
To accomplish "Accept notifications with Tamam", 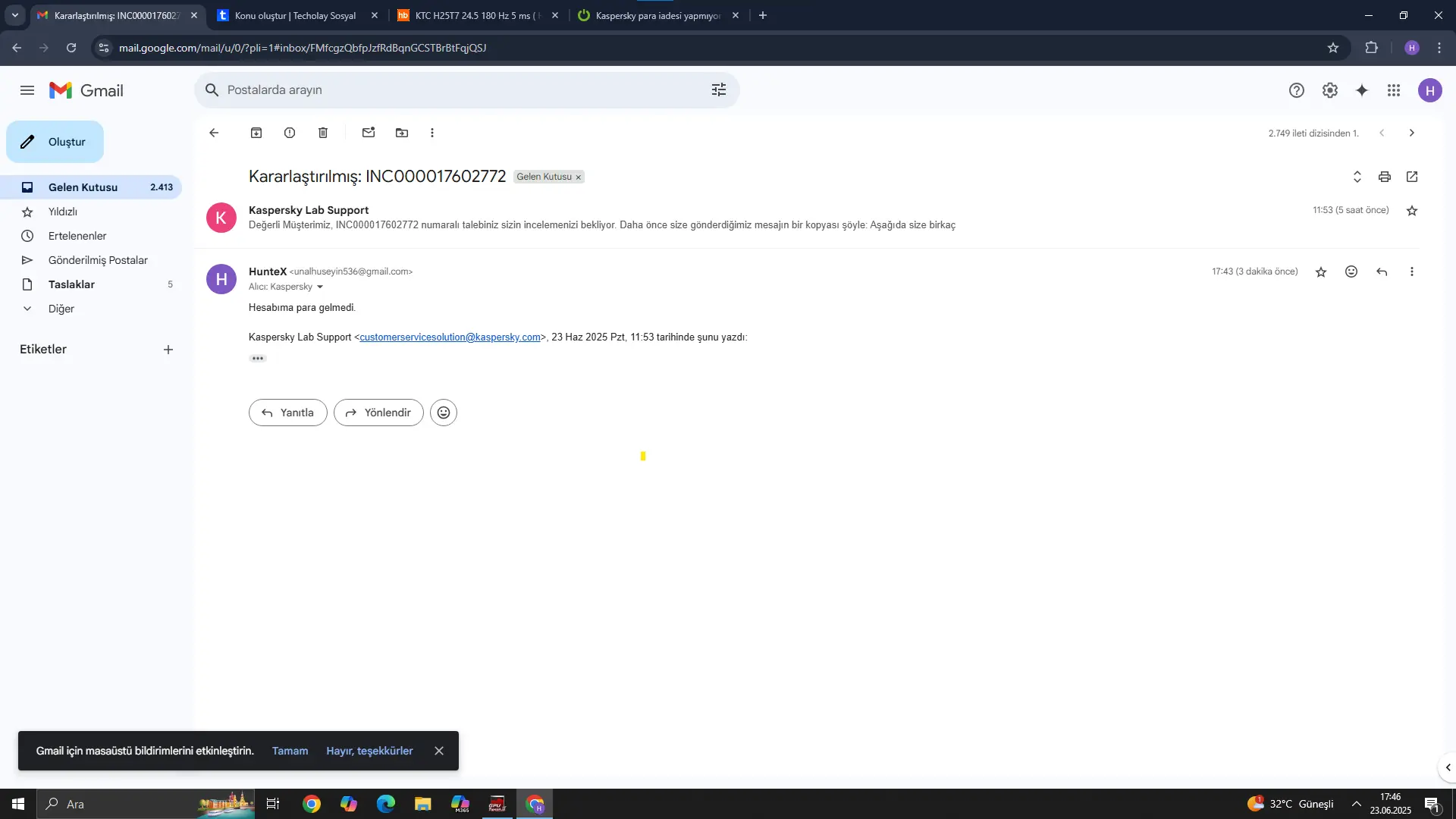I will coord(290,751).
